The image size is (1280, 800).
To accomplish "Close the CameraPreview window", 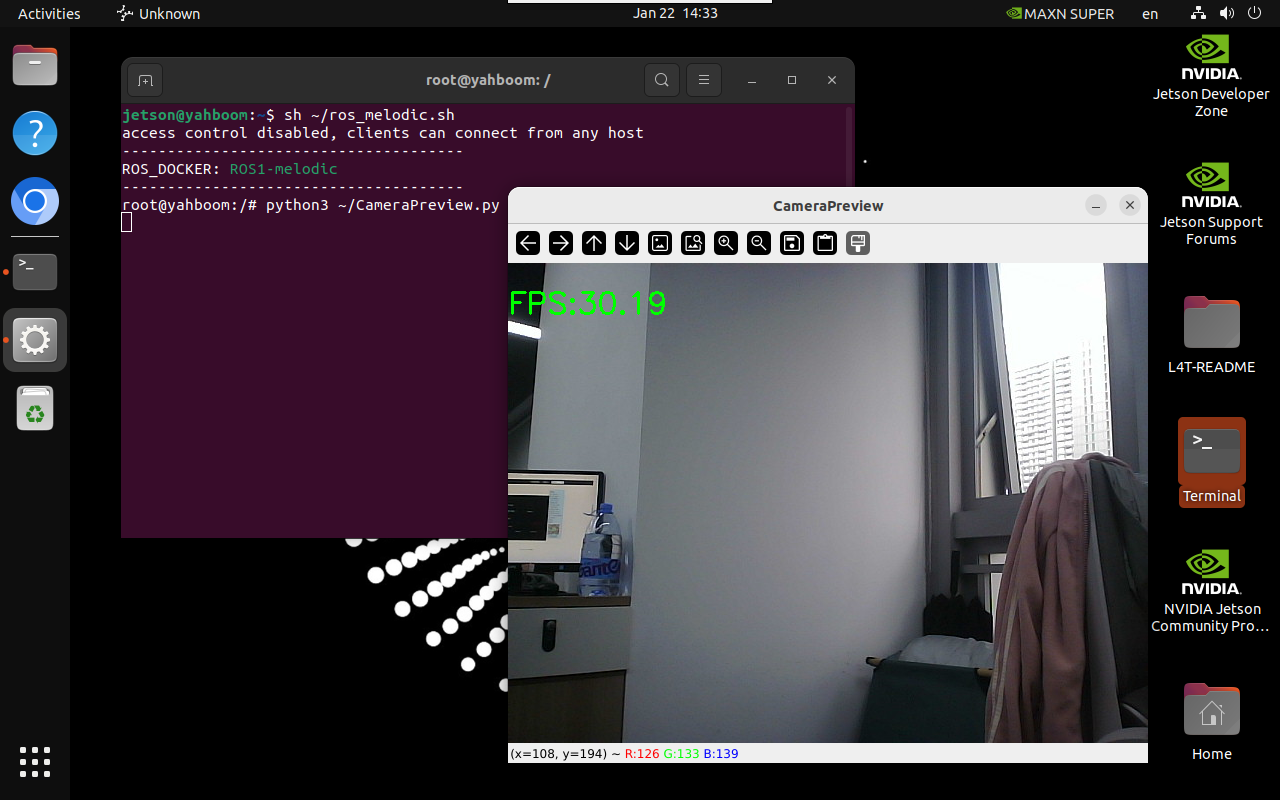I will point(1130,206).
